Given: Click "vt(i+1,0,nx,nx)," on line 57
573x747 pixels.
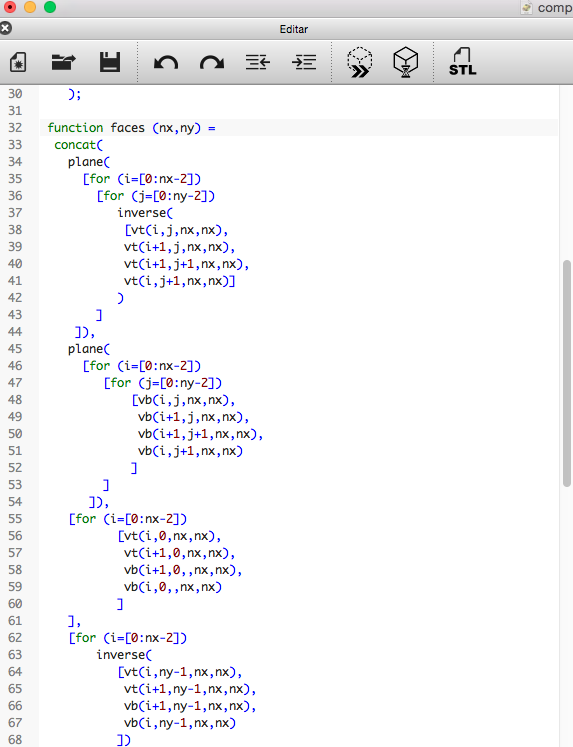Looking at the screenshot, I should click(x=180, y=553).
